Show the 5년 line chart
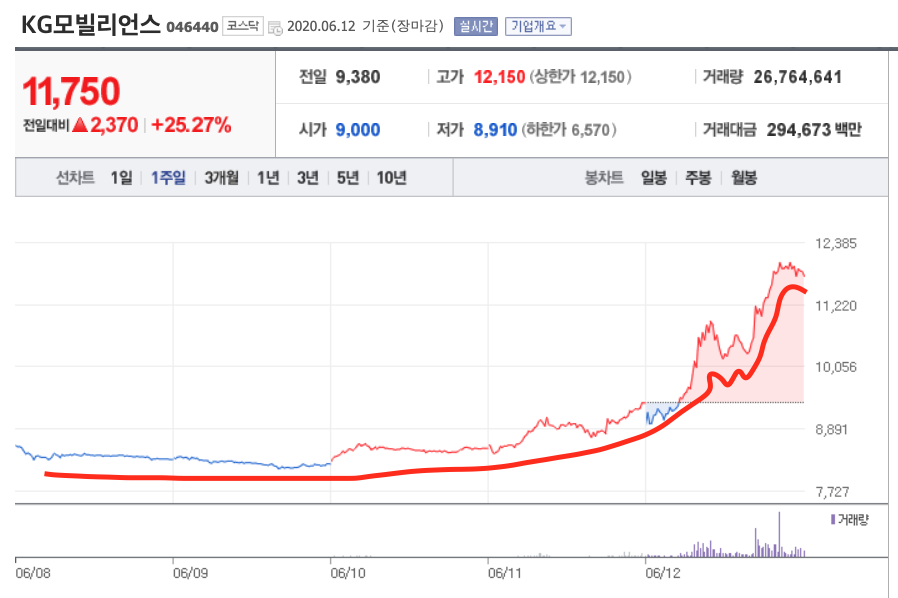This screenshot has width=898, height=598. tap(348, 178)
